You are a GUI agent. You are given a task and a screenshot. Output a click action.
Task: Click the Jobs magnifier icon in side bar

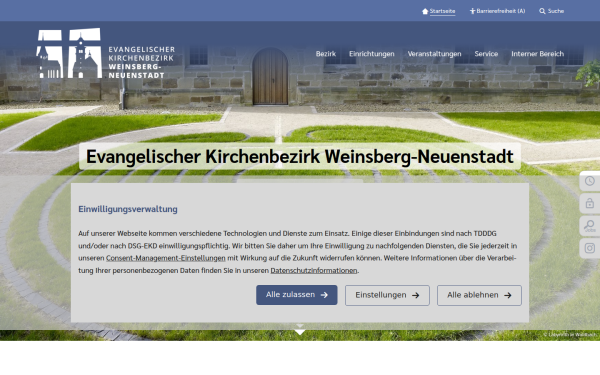pyautogui.click(x=590, y=226)
